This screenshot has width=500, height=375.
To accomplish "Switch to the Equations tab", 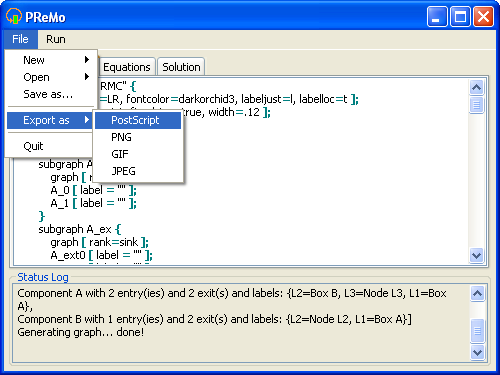I will (127, 67).
